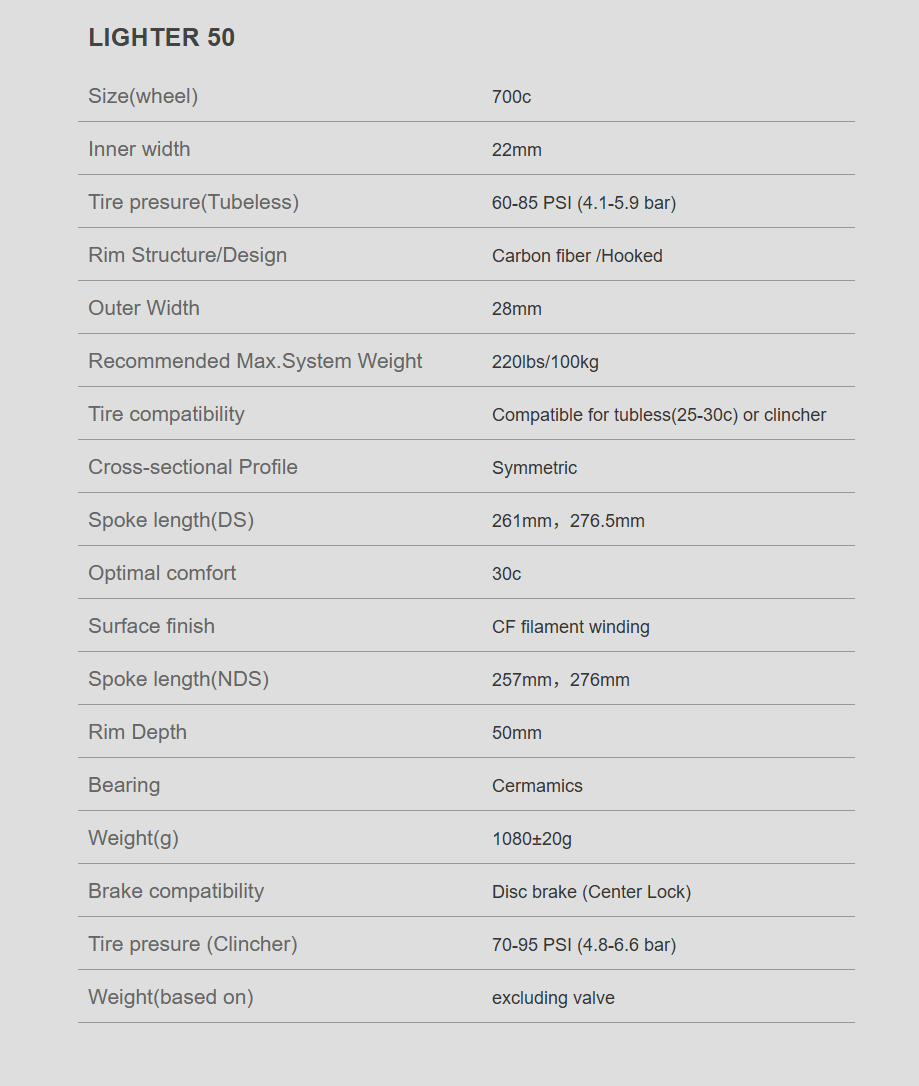Select Recommended Max.System Weight label

point(255,362)
